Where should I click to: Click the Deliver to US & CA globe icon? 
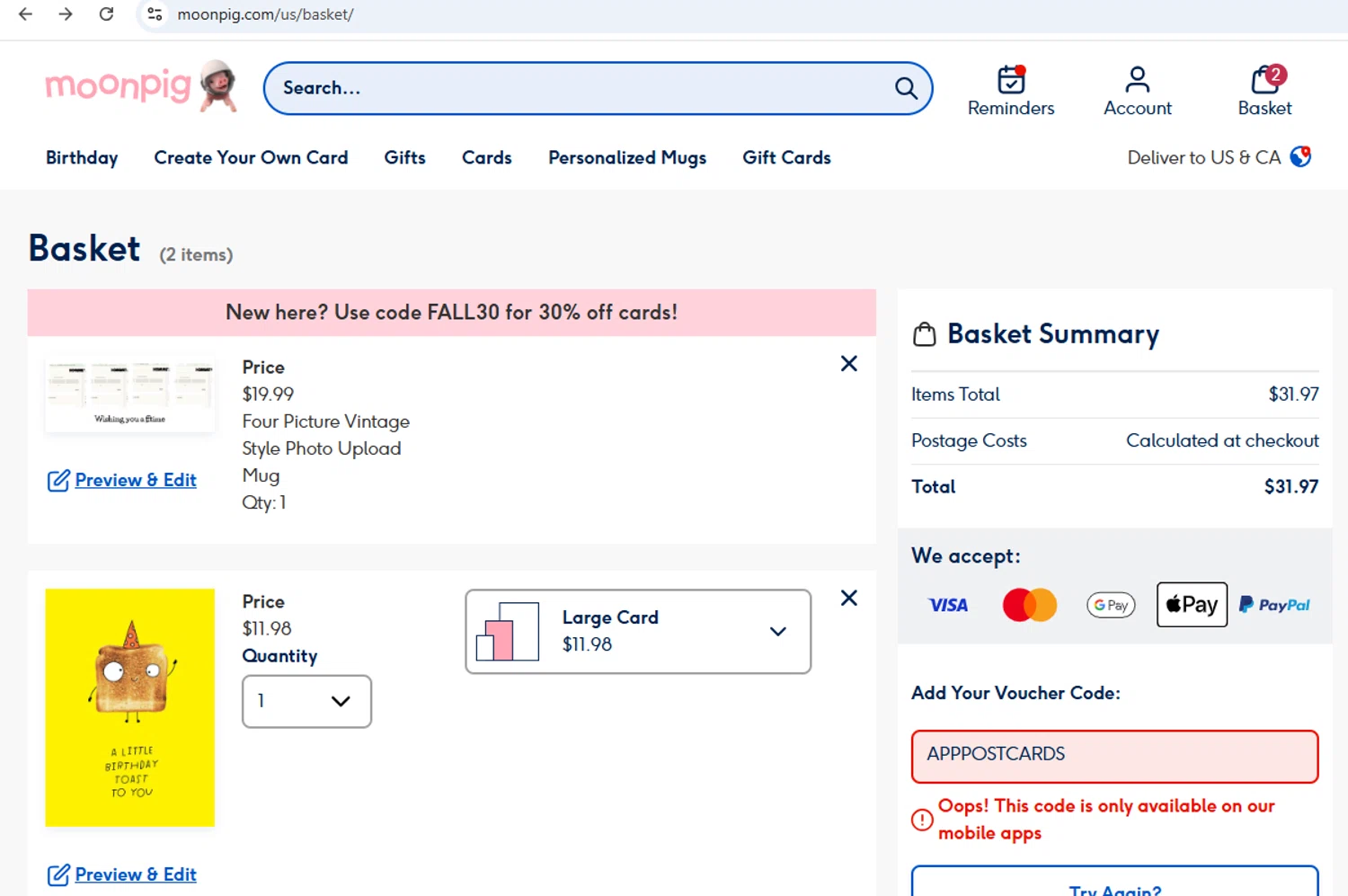point(1300,157)
